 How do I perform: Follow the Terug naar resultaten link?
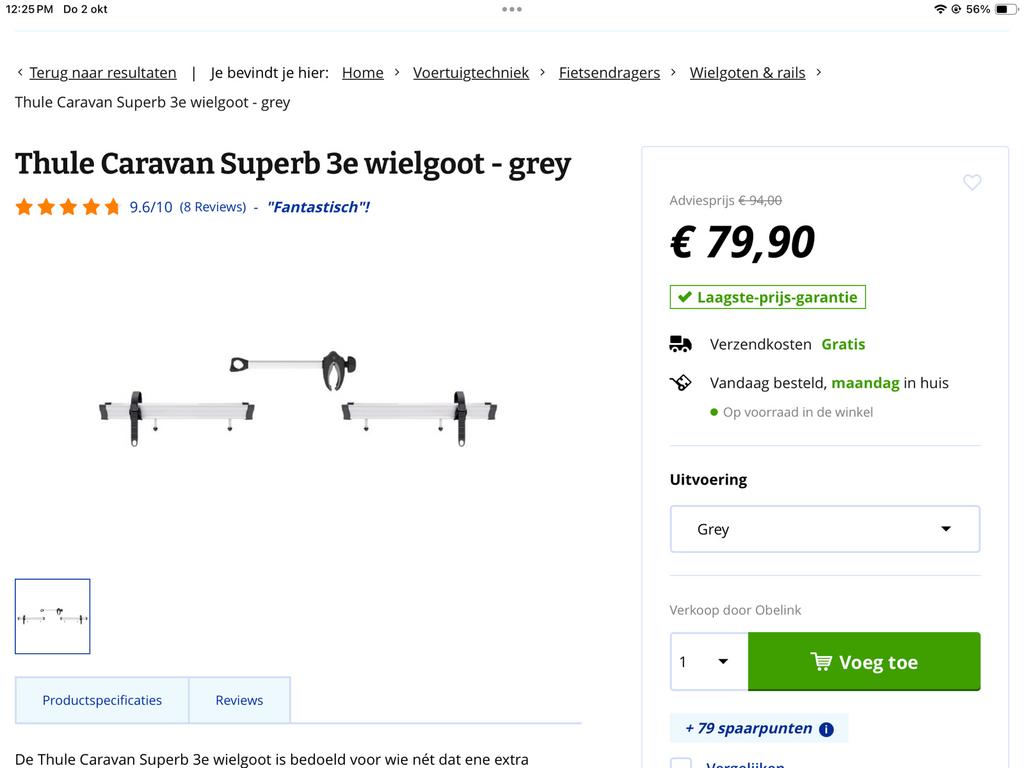pos(102,72)
